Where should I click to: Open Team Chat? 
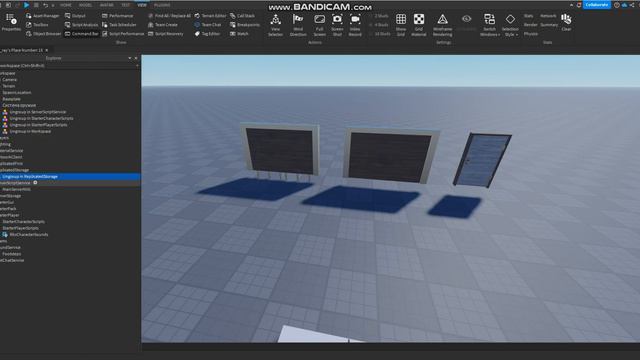208,24
